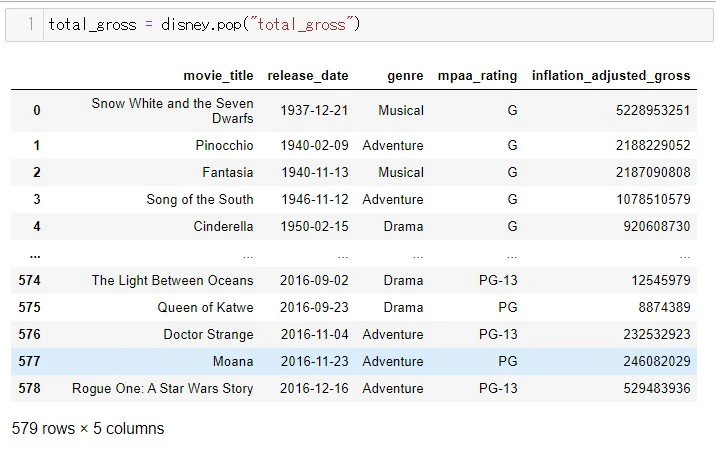This screenshot has width=716, height=450.
Task: Select the Pinocchio title cell
Action: pyautogui.click(x=224, y=145)
